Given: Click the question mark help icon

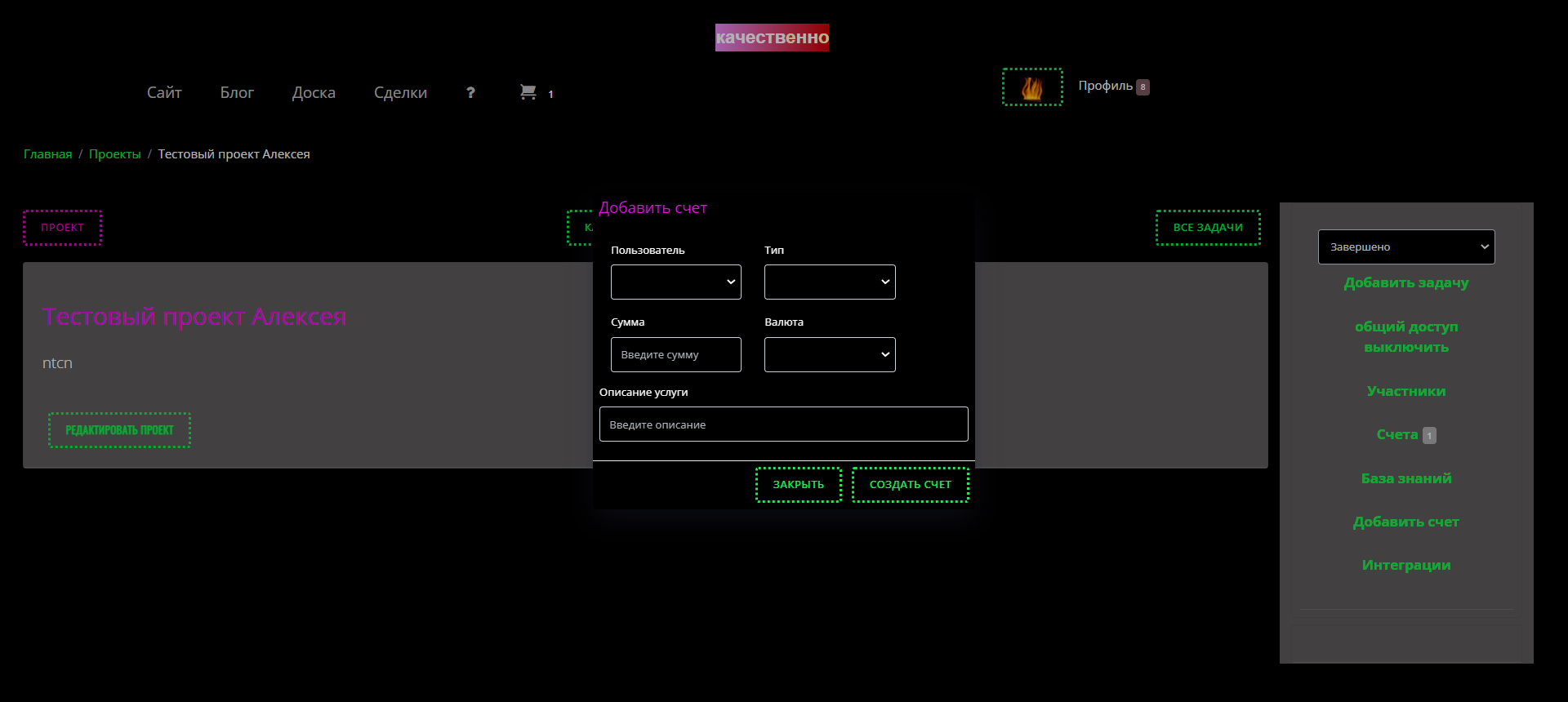Looking at the screenshot, I should click(470, 93).
